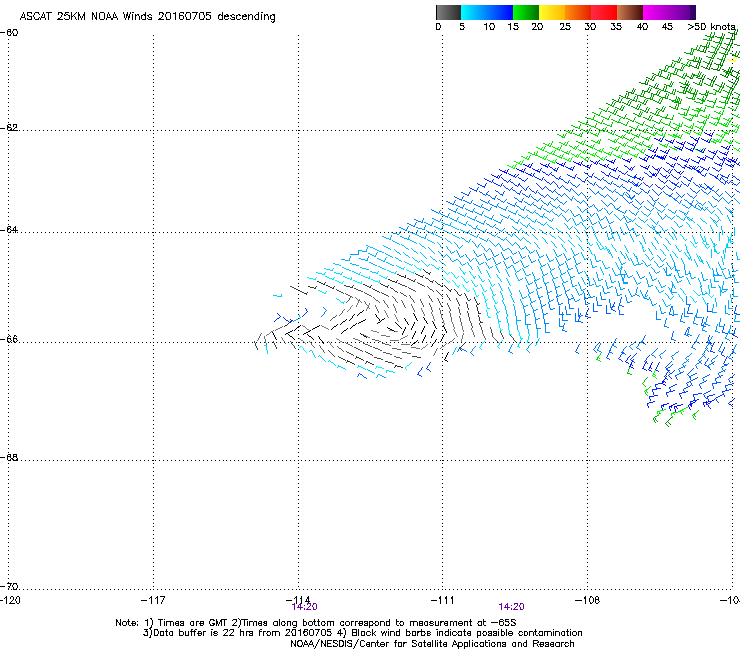Click the 'Data buffer is 22 hrs' note

362,633
